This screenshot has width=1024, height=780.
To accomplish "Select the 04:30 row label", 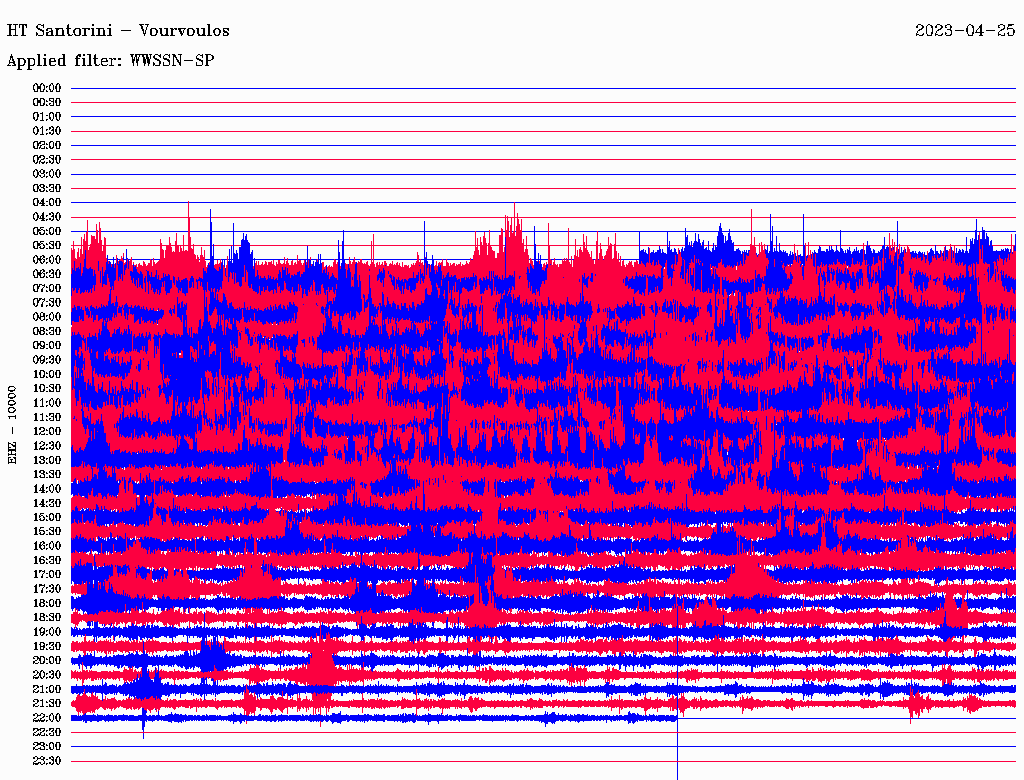I will pyautogui.click(x=47, y=217).
